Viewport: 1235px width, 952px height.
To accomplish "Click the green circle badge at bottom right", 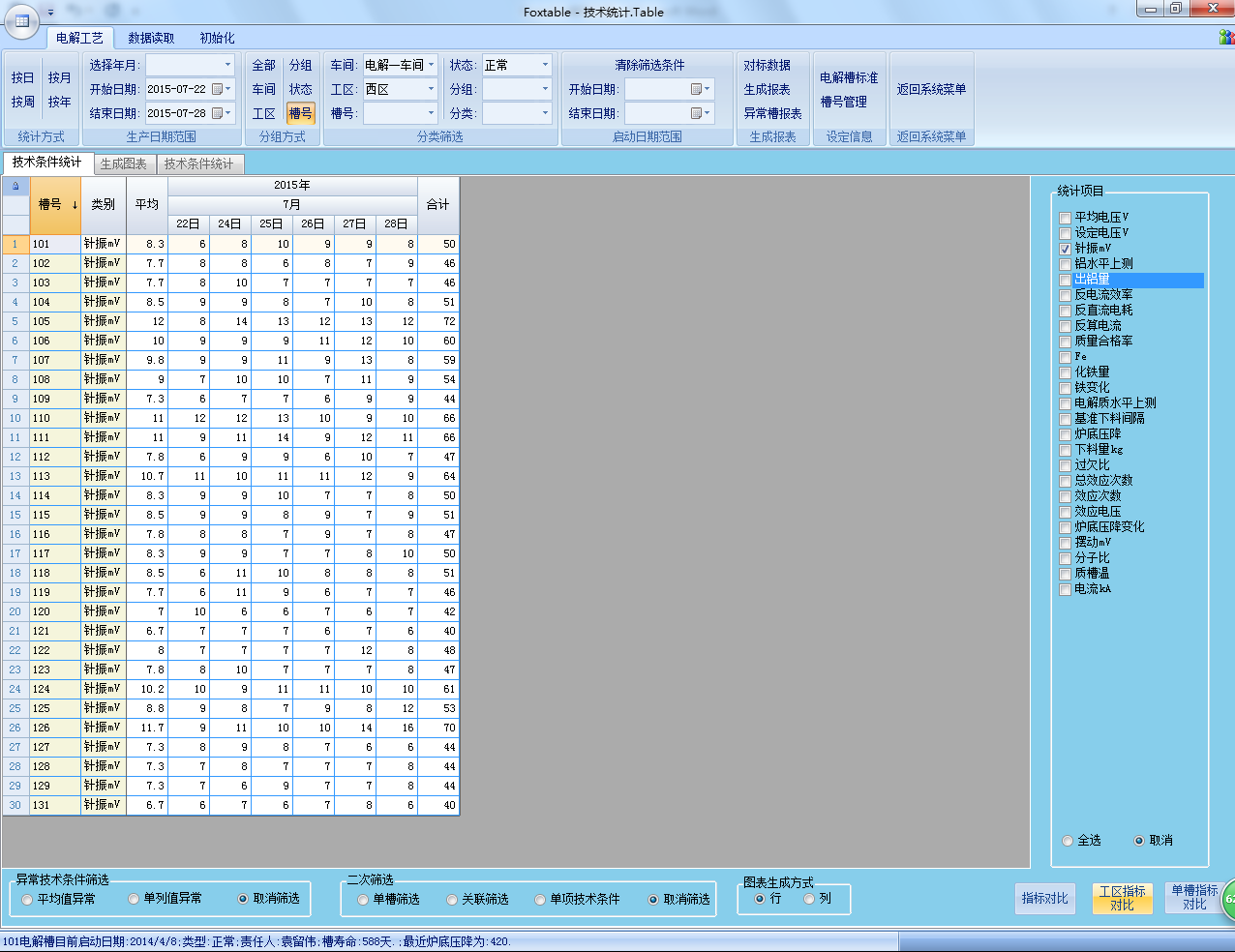I will point(1228,899).
